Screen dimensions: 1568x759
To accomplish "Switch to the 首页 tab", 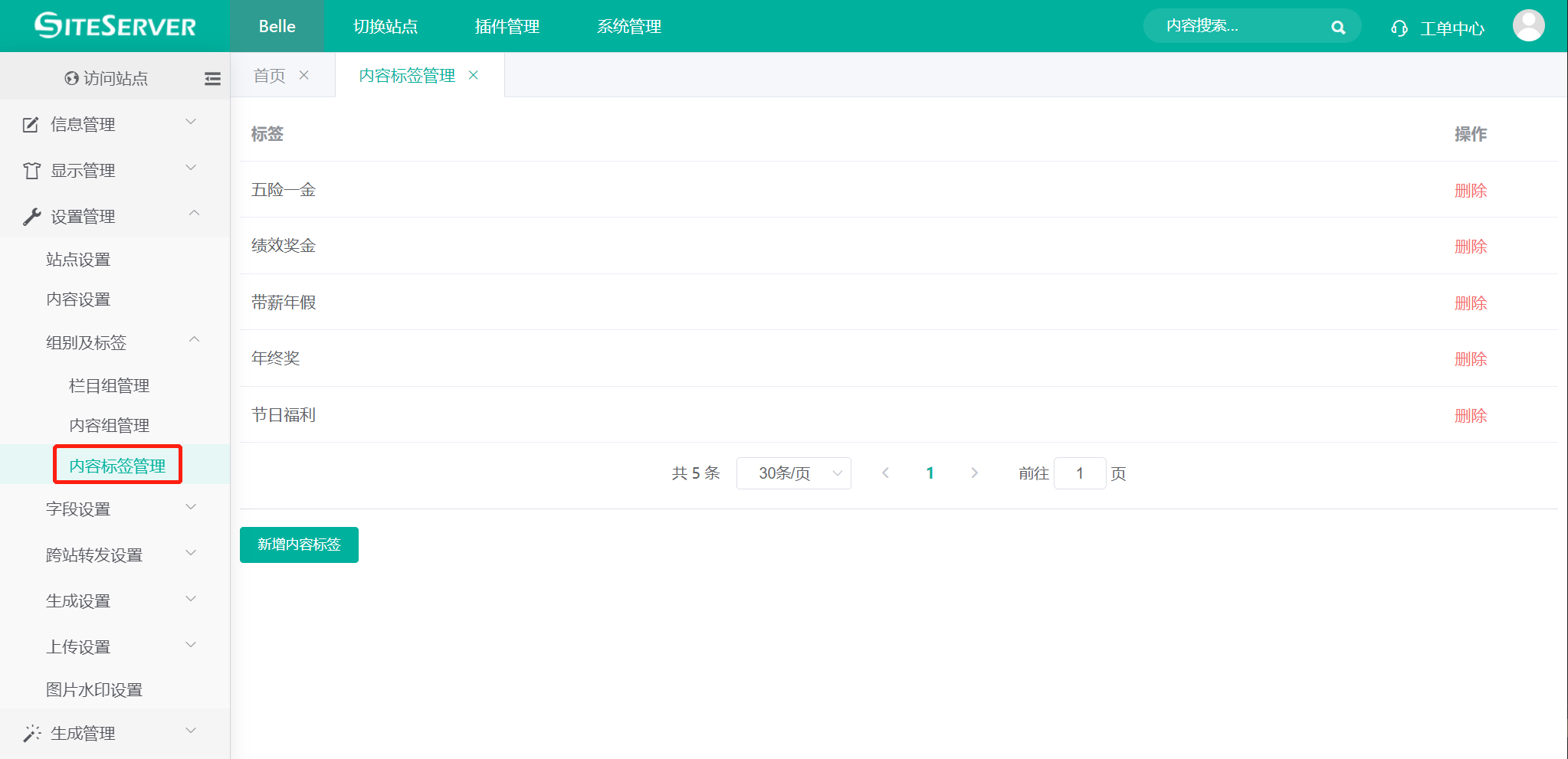I will coord(268,74).
